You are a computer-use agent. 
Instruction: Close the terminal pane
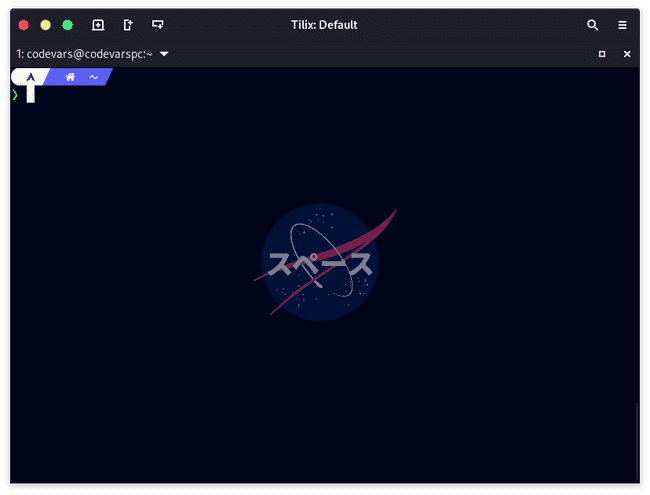pyautogui.click(x=627, y=54)
